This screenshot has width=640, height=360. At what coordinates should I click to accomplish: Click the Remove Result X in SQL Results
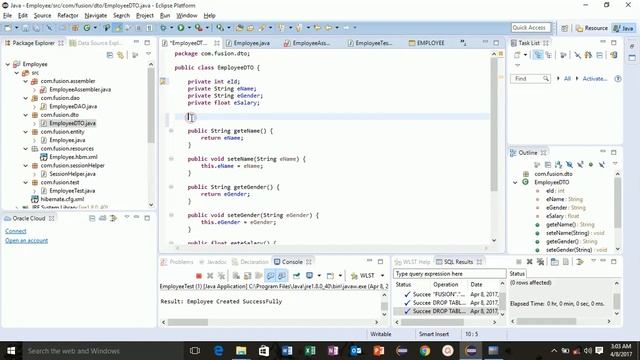coord(529,262)
